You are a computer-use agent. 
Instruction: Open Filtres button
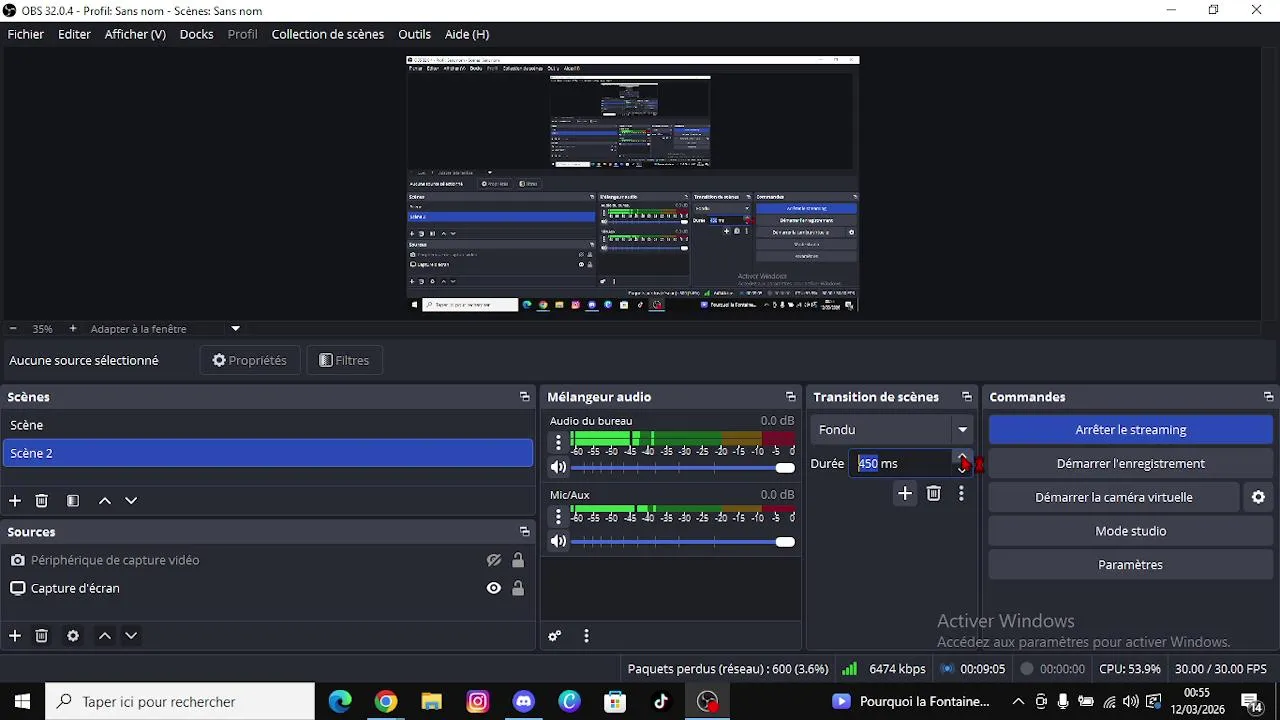(x=344, y=360)
